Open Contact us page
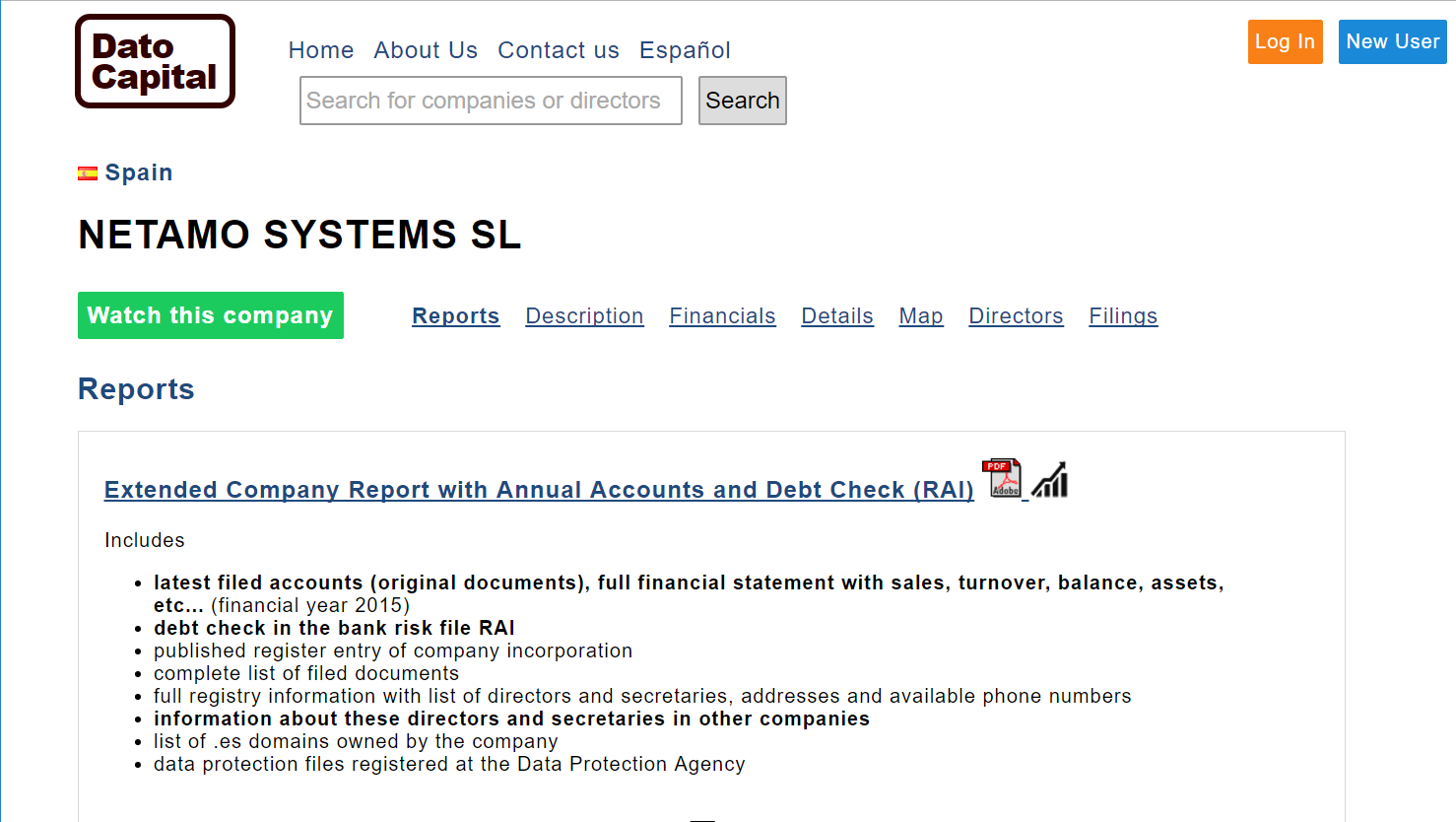Screen dimensions: 1456x822 (x=559, y=50)
